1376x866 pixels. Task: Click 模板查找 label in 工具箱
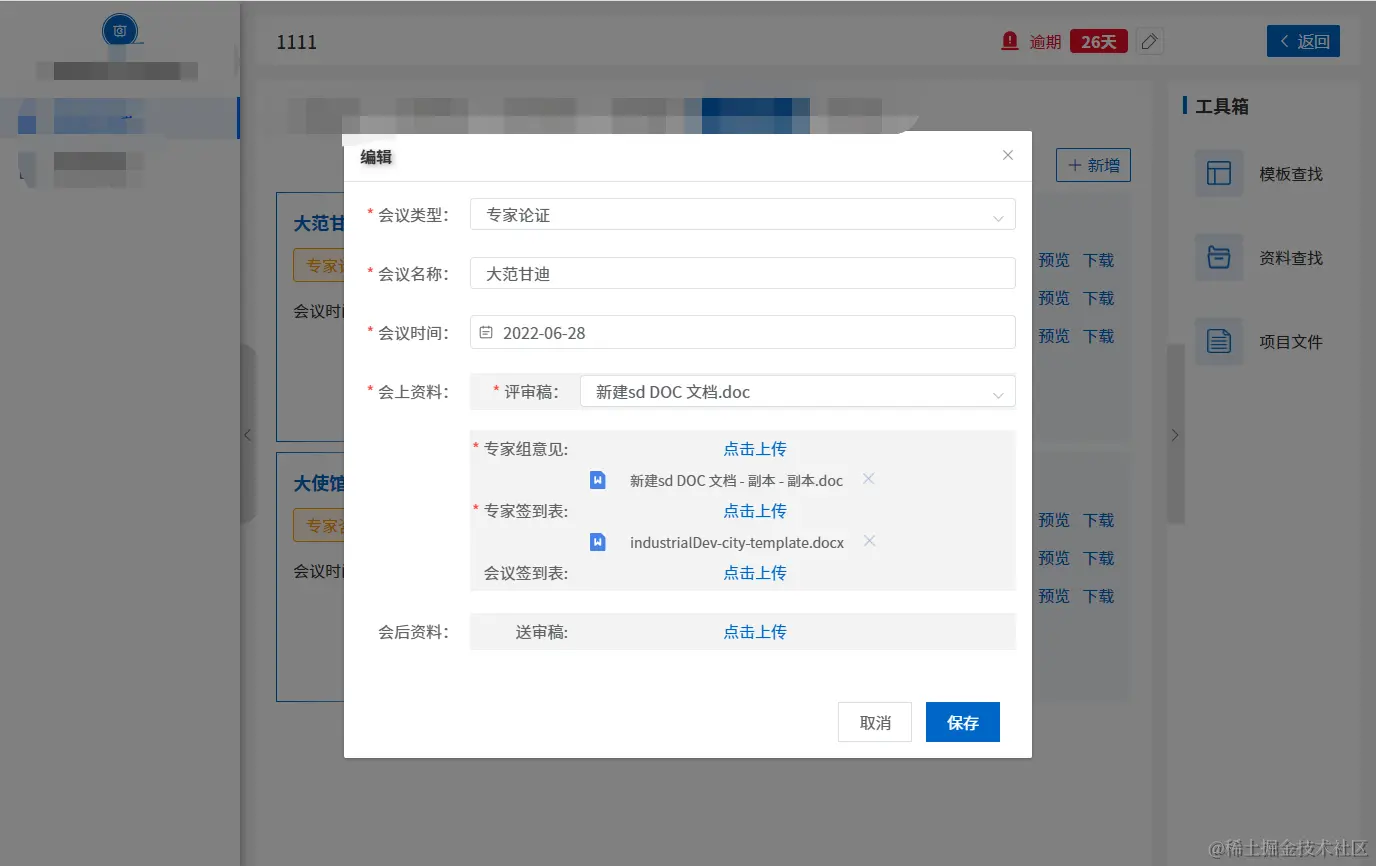(x=1291, y=174)
